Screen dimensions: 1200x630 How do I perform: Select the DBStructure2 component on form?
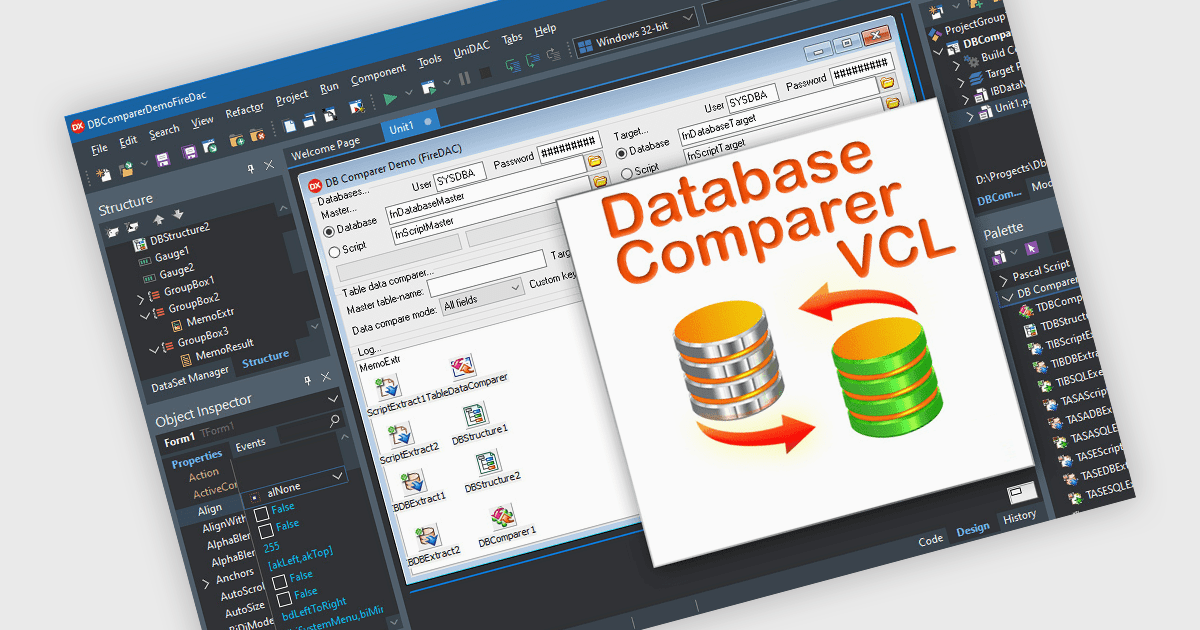tap(487, 462)
